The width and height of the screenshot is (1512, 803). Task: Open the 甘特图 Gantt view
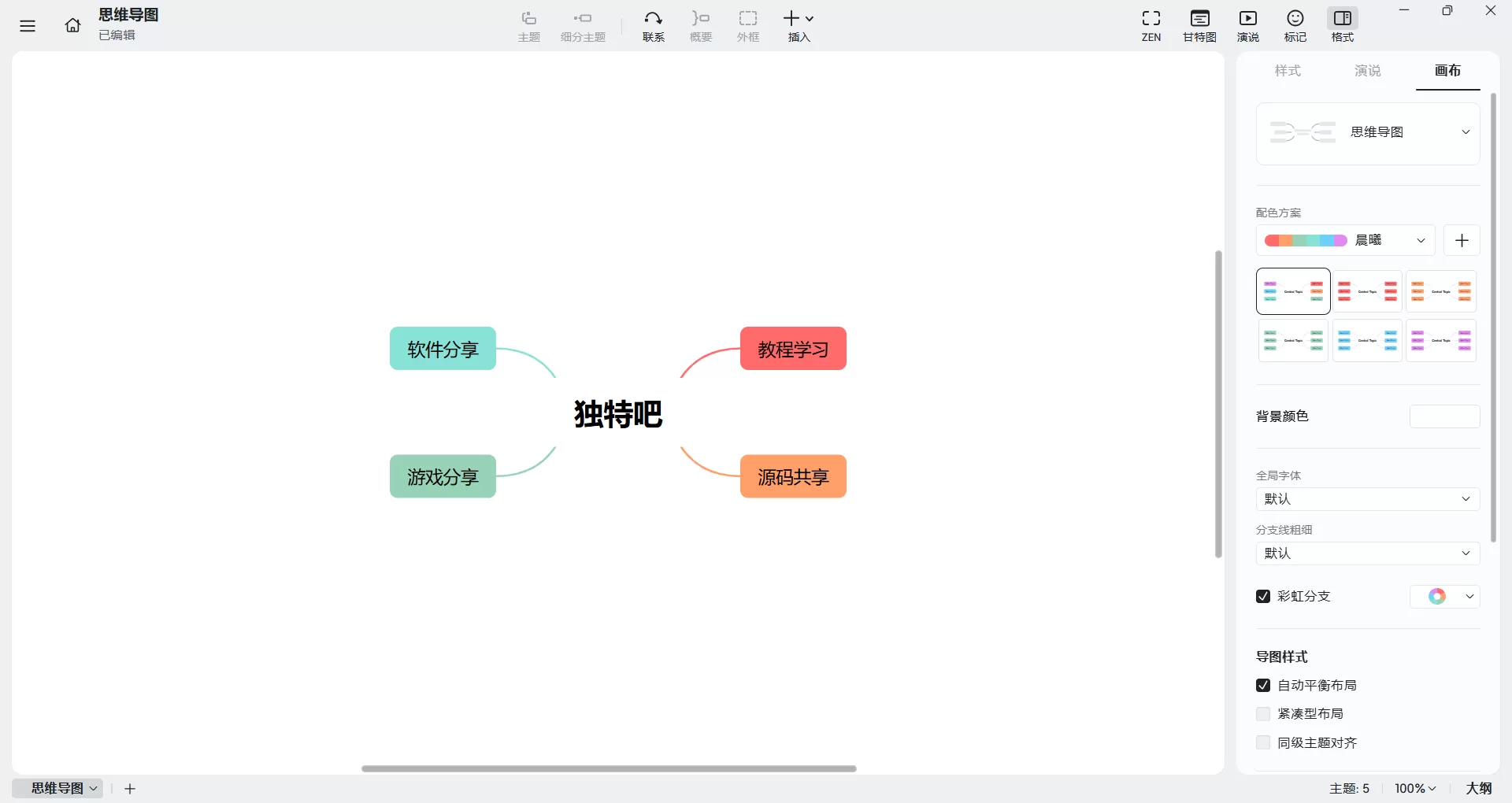point(1199,26)
